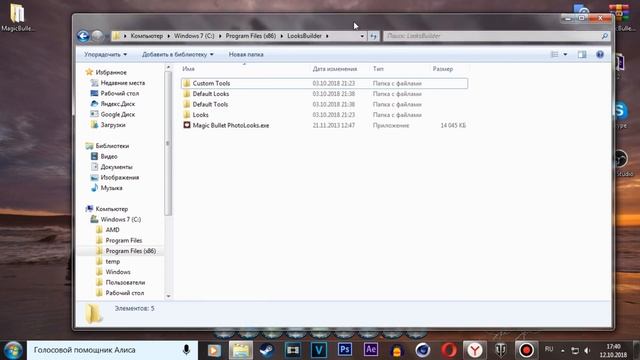
Task: Click the search magnifier icon
Action: [x=604, y=36]
